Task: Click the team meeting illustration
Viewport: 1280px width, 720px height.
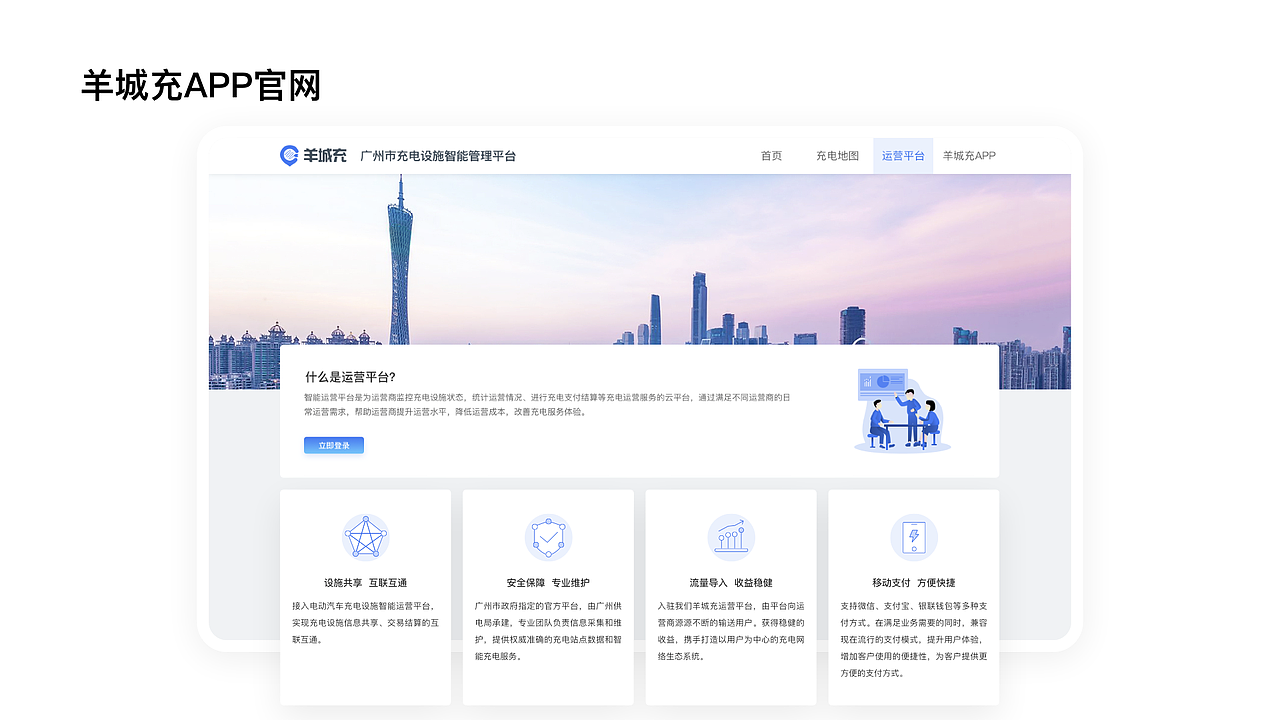Action: point(902,410)
